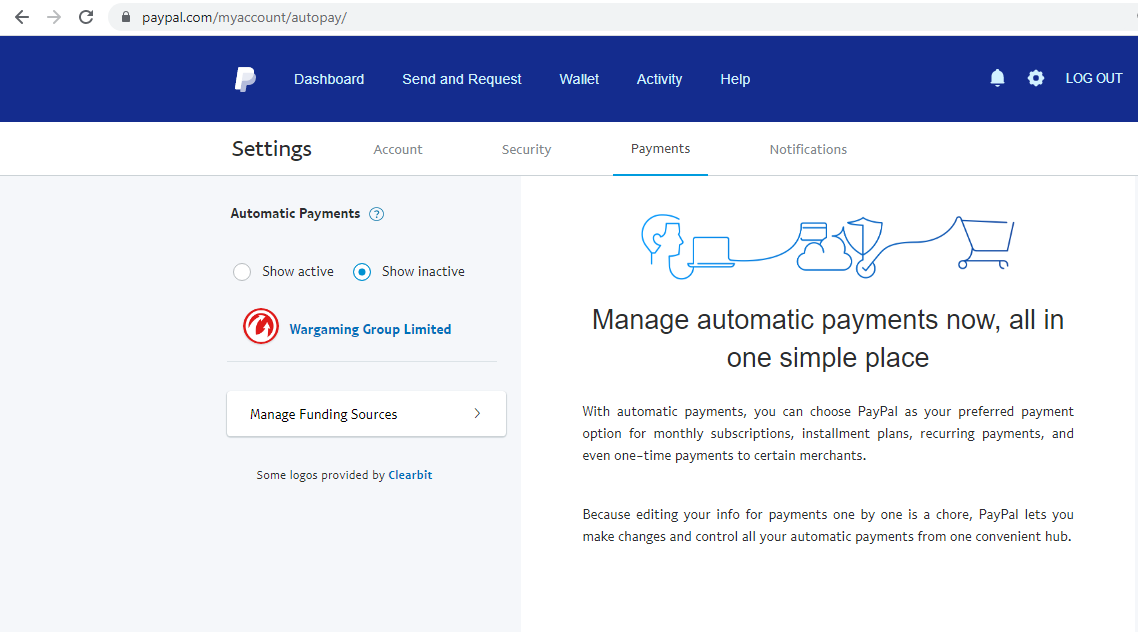1138x632 pixels.
Task: Select the Show active radio button
Action: [242, 272]
